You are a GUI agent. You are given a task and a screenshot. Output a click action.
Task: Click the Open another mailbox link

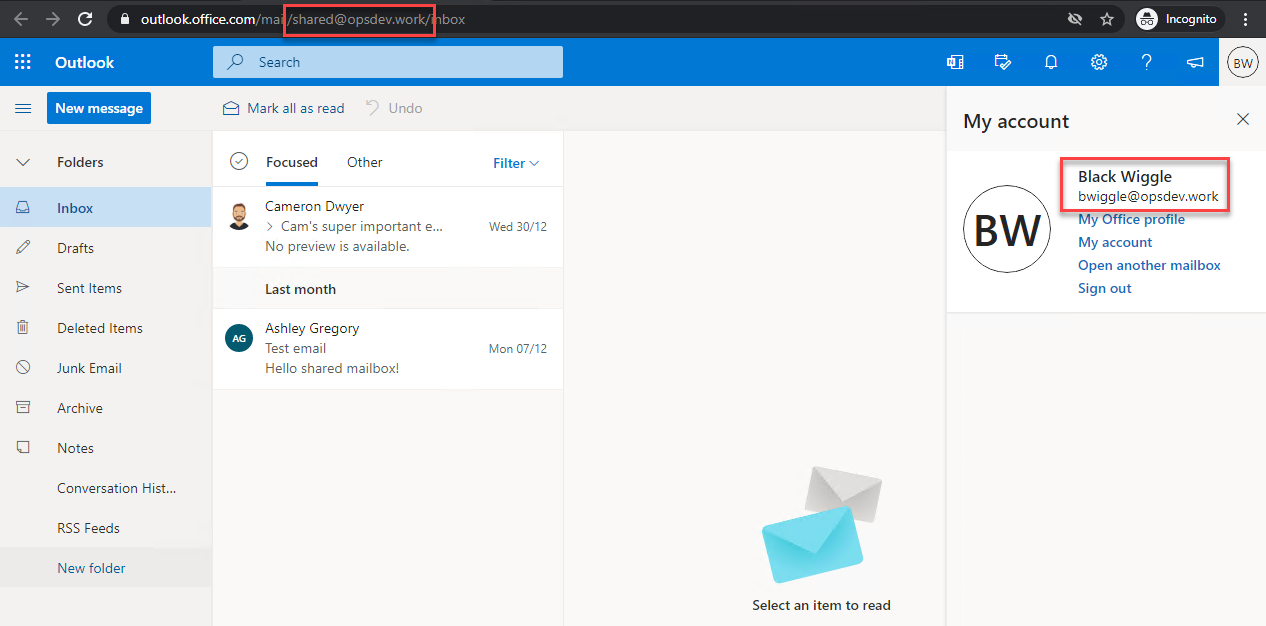[x=1149, y=265]
